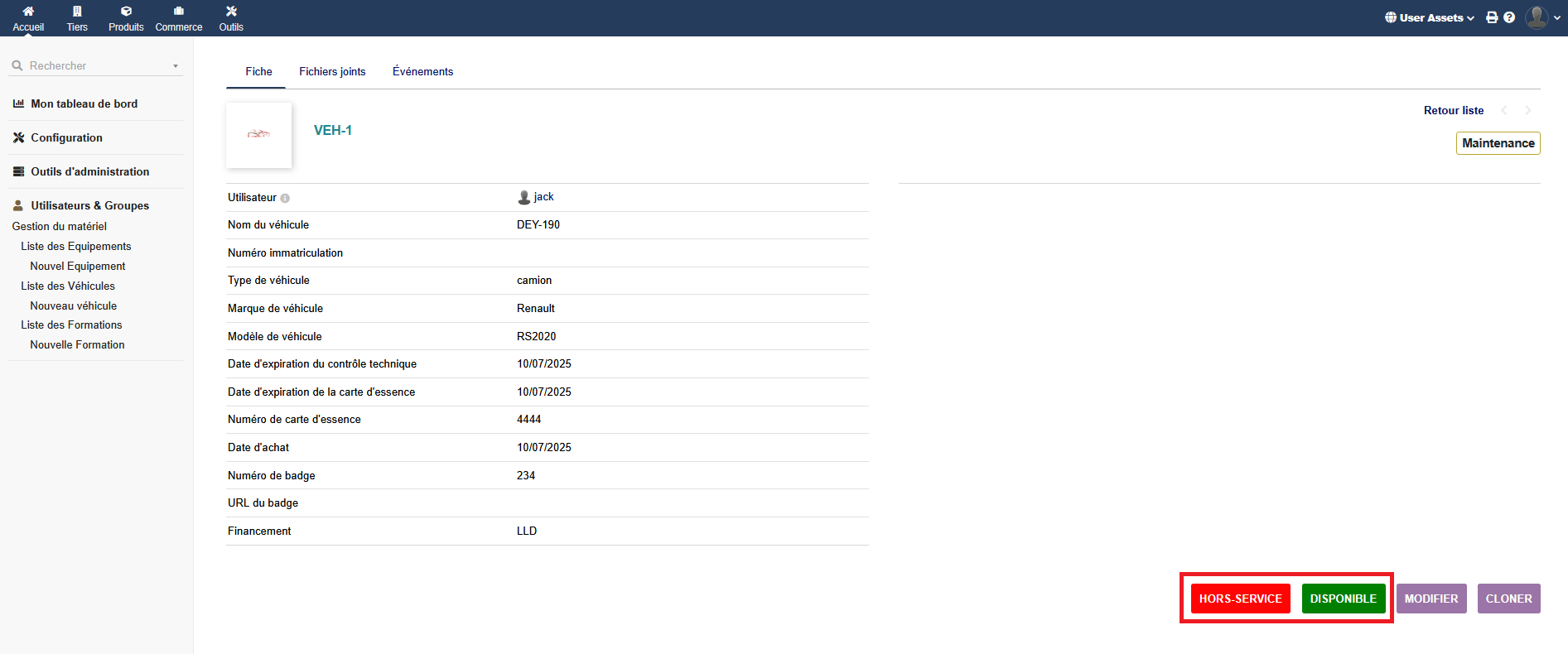
Task: Clone the vehicle with Cloner button
Action: (x=1508, y=599)
